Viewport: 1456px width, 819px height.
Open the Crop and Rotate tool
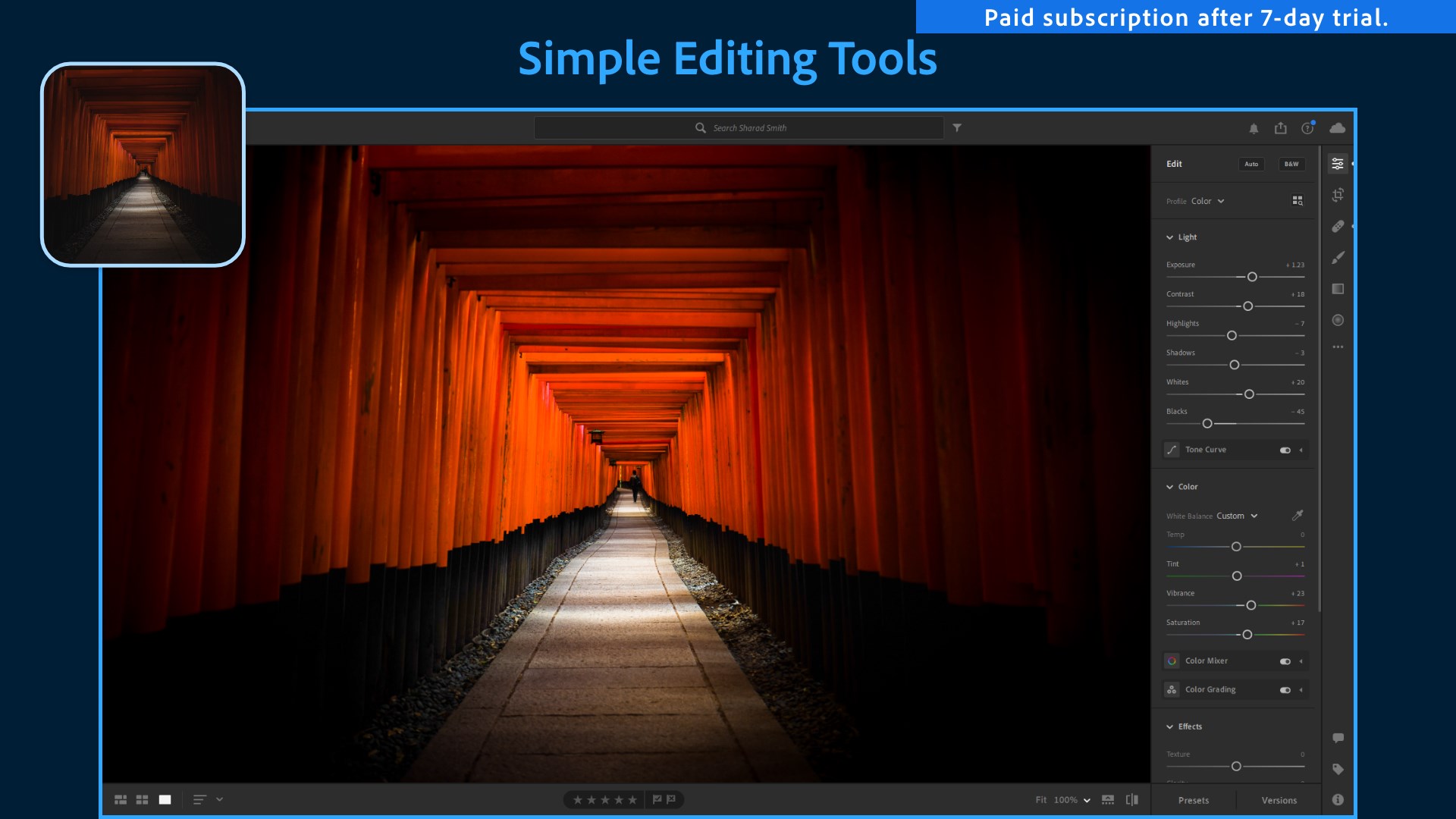(x=1338, y=195)
